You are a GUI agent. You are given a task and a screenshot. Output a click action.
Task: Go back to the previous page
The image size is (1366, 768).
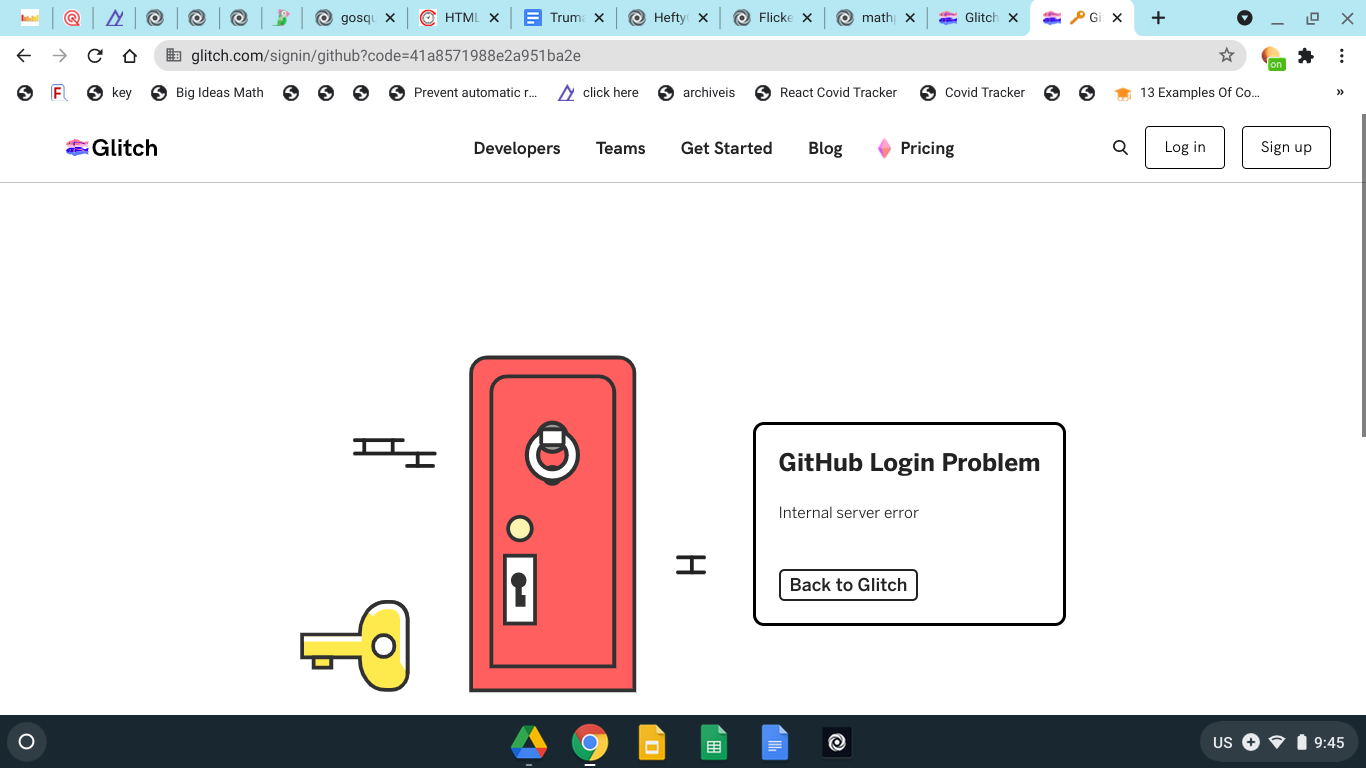coord(24,56)
